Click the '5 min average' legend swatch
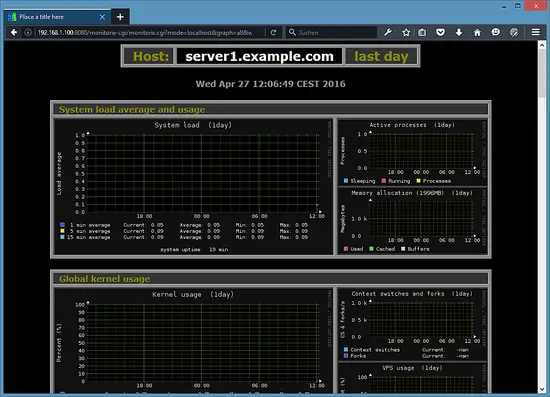This screenshot has height=397, width=550. point(62,231)
